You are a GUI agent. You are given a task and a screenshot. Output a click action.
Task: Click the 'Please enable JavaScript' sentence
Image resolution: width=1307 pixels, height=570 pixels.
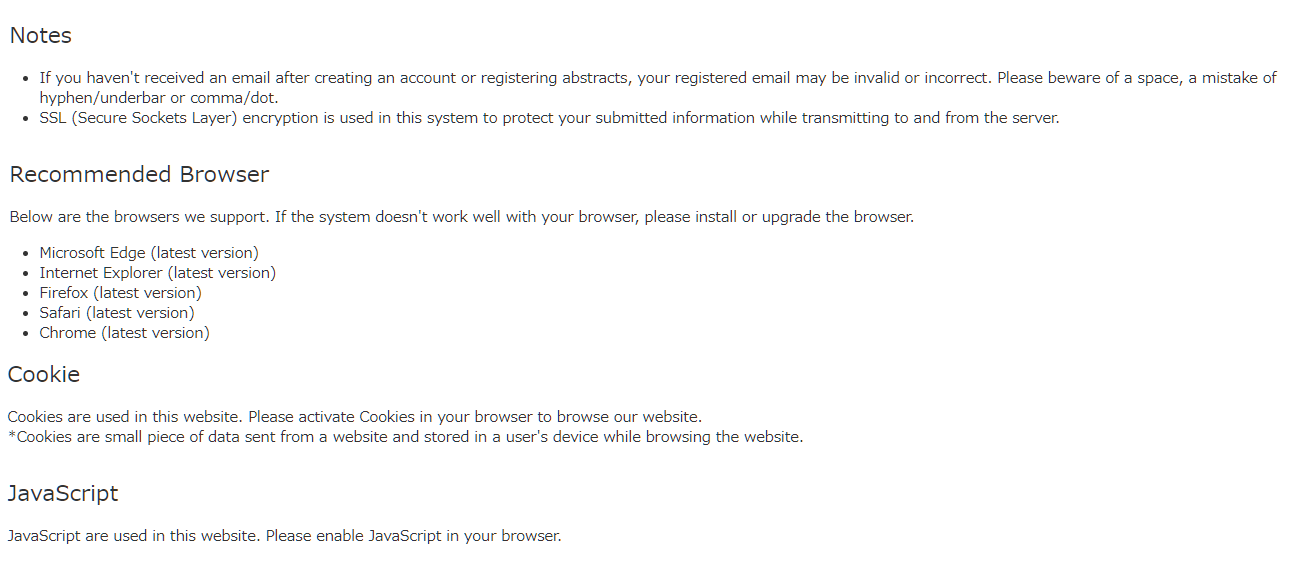click(x=413, y=536)
